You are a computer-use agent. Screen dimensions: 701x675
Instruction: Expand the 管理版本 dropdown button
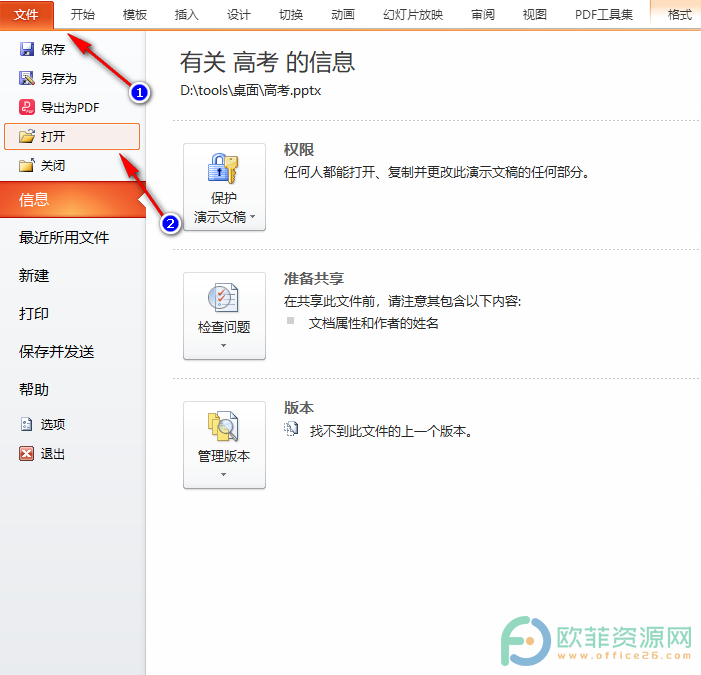[224, 445]
